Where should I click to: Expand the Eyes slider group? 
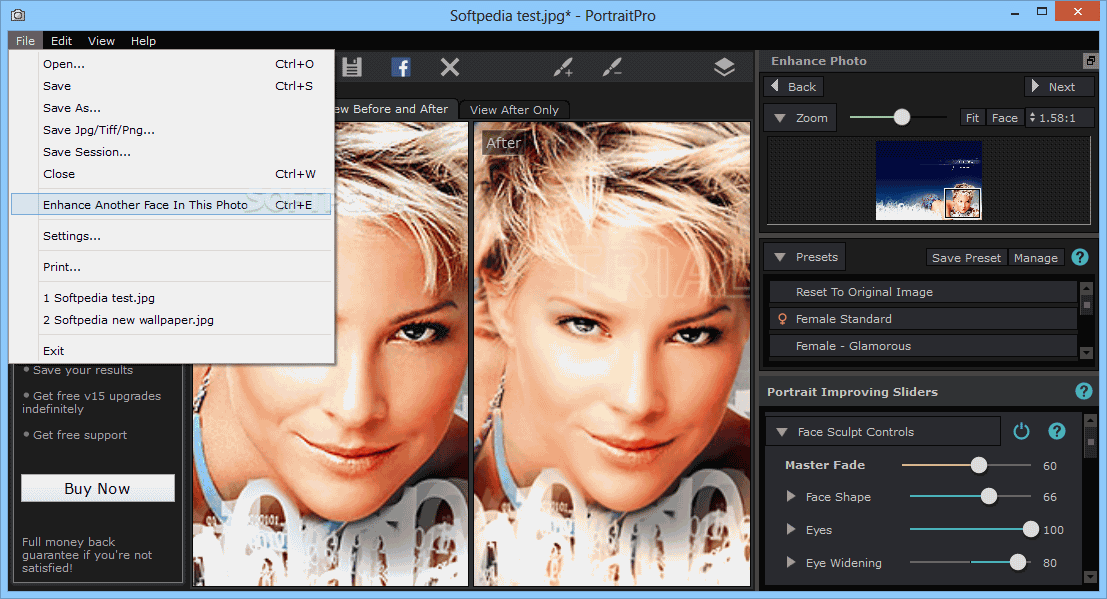pyautogui.click(x=791, y=529)
